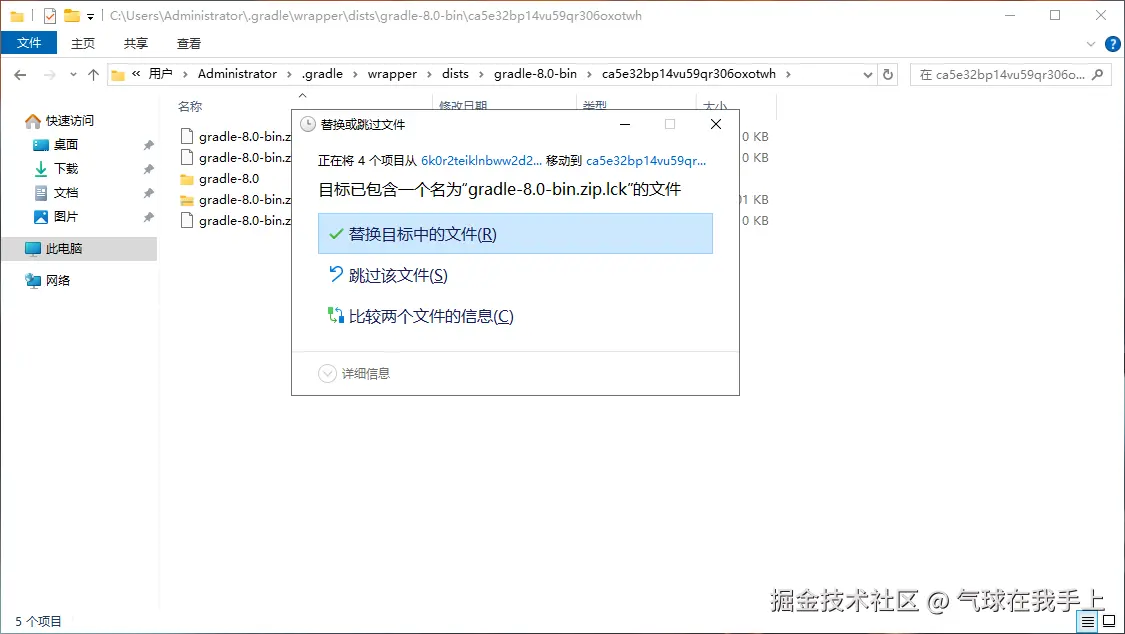Image resolution: width=1125 pixels, height=634 pixels.
Task: Switch to the 主页 ribbon tab
Action: pyautogui.click(x=83, y=44)
